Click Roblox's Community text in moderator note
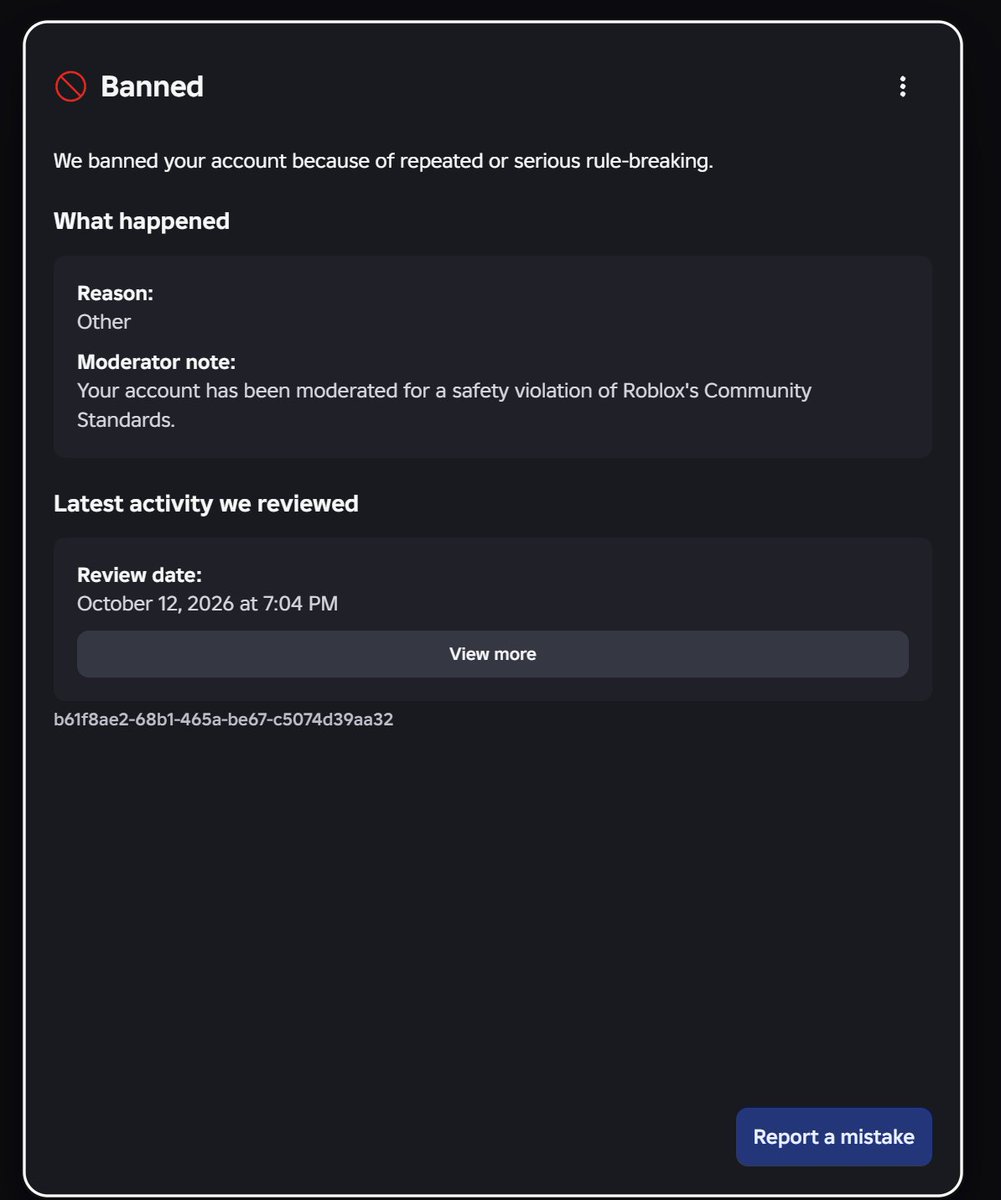The height and width of the screenshot is (1200, 1001). point(717,391)
